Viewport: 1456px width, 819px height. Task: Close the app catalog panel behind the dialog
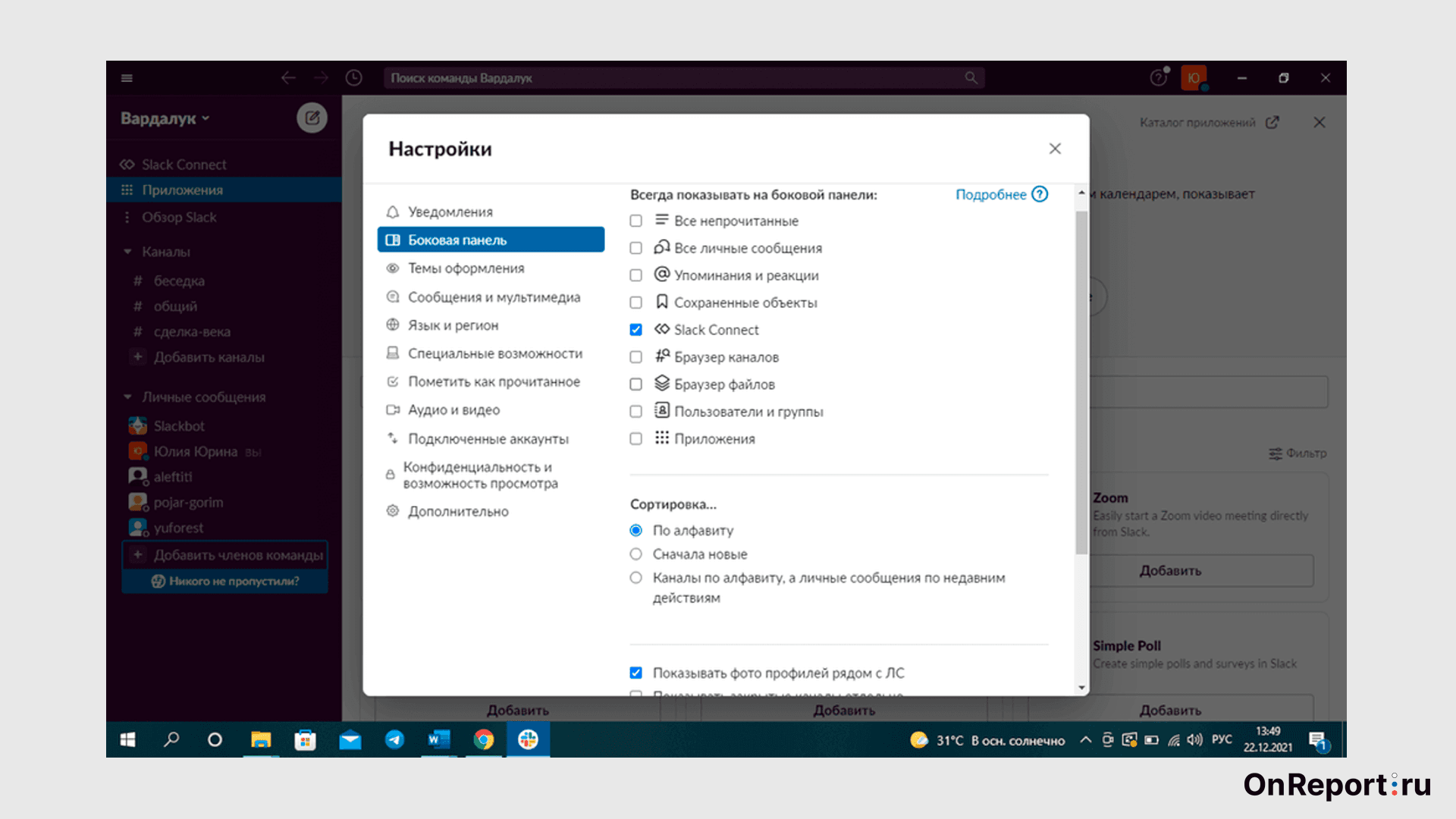[1319, 122]
